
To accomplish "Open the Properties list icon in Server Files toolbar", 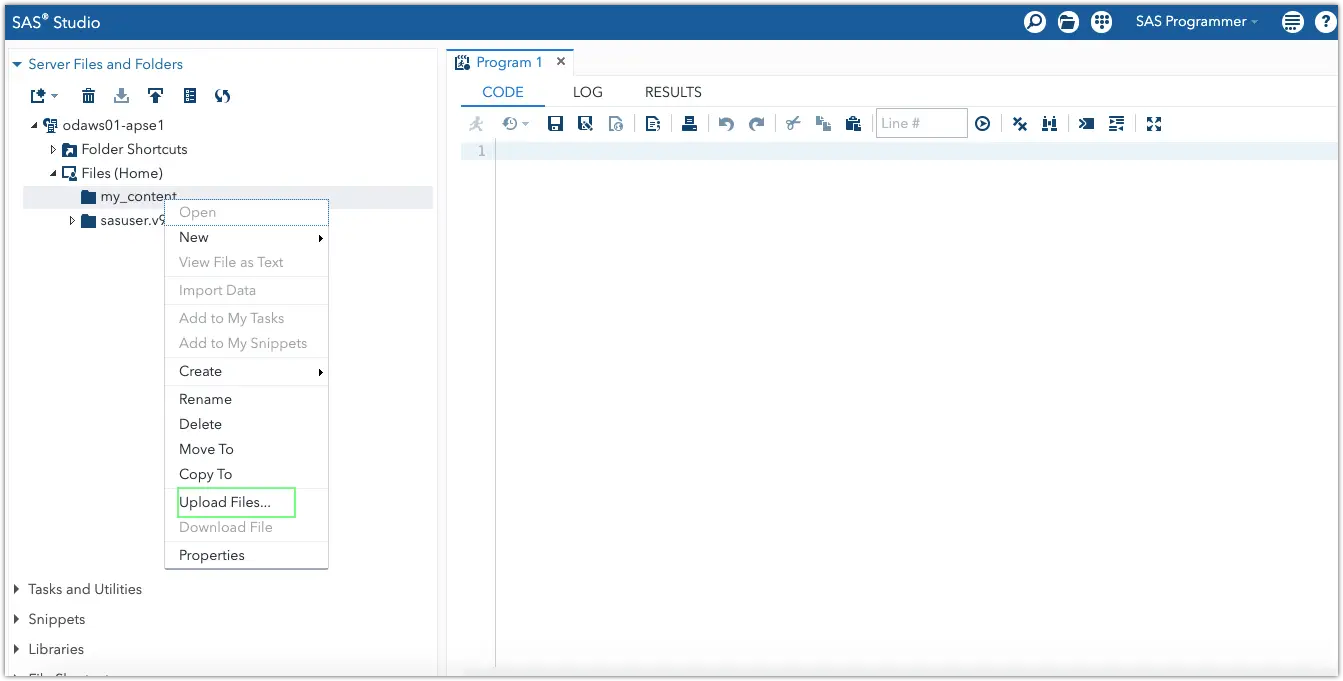I will click(190, 96).
